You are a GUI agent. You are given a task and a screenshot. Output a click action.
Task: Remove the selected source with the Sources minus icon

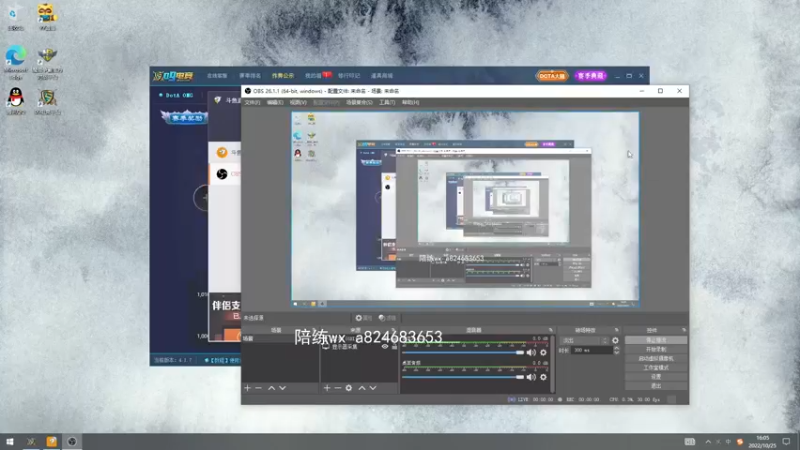tap(338, 388)
